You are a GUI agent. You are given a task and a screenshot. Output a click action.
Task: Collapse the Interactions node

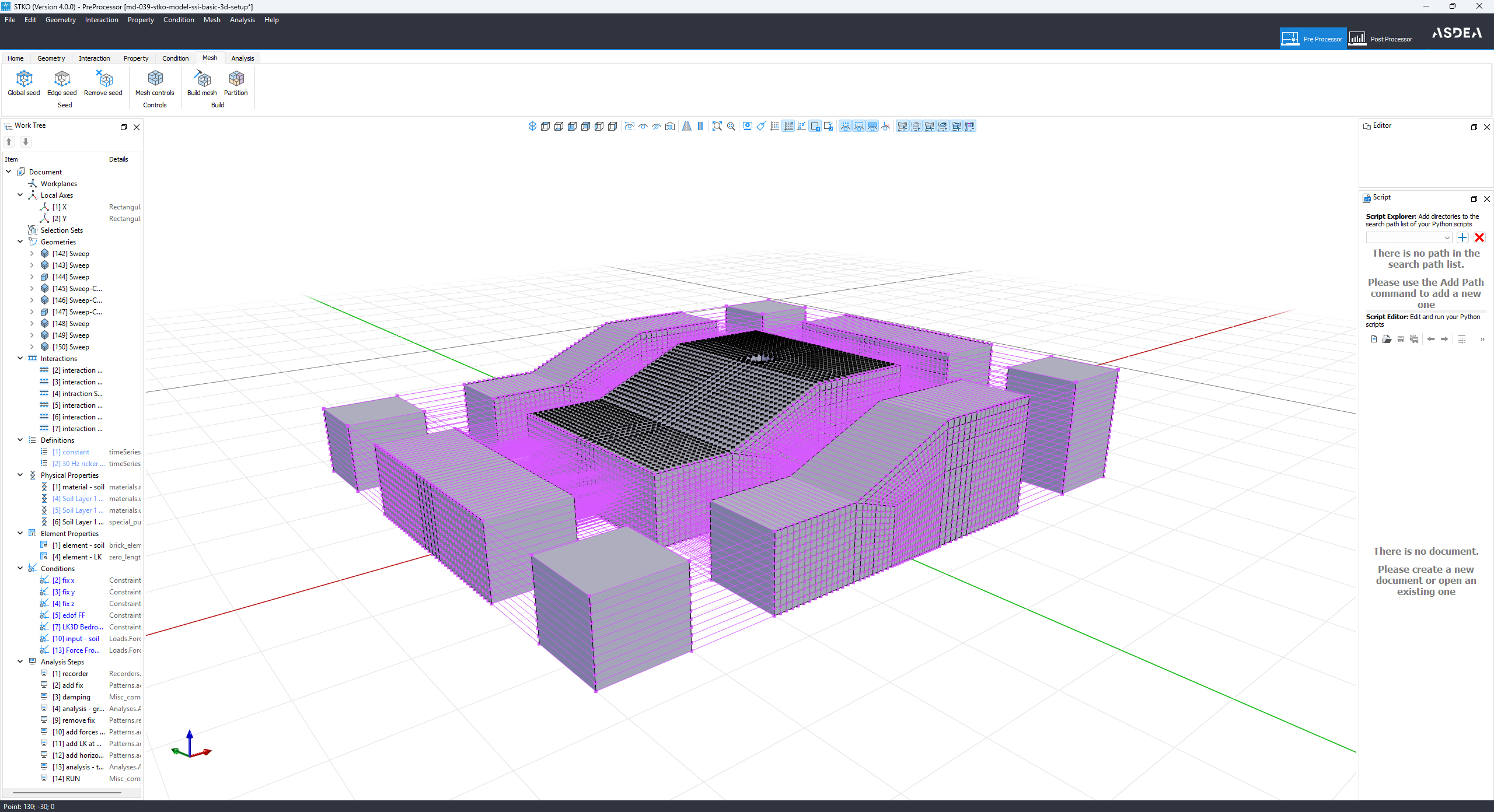coord(20,358)
